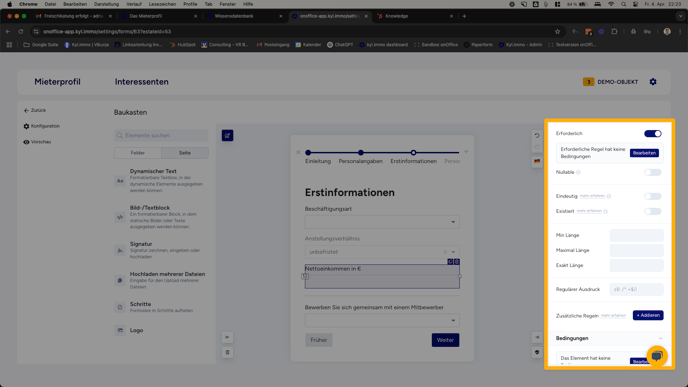The image size is (688, 387).
Task: Click the Weiter button in the form
Action: tap(445, 340)
